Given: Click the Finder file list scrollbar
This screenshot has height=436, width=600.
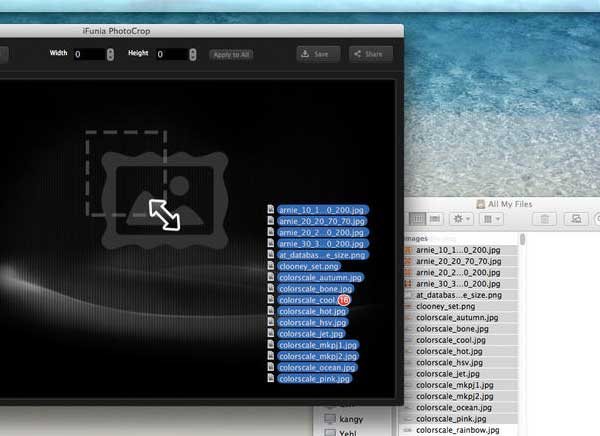Looking at the screenshot, I should [522, 240].
